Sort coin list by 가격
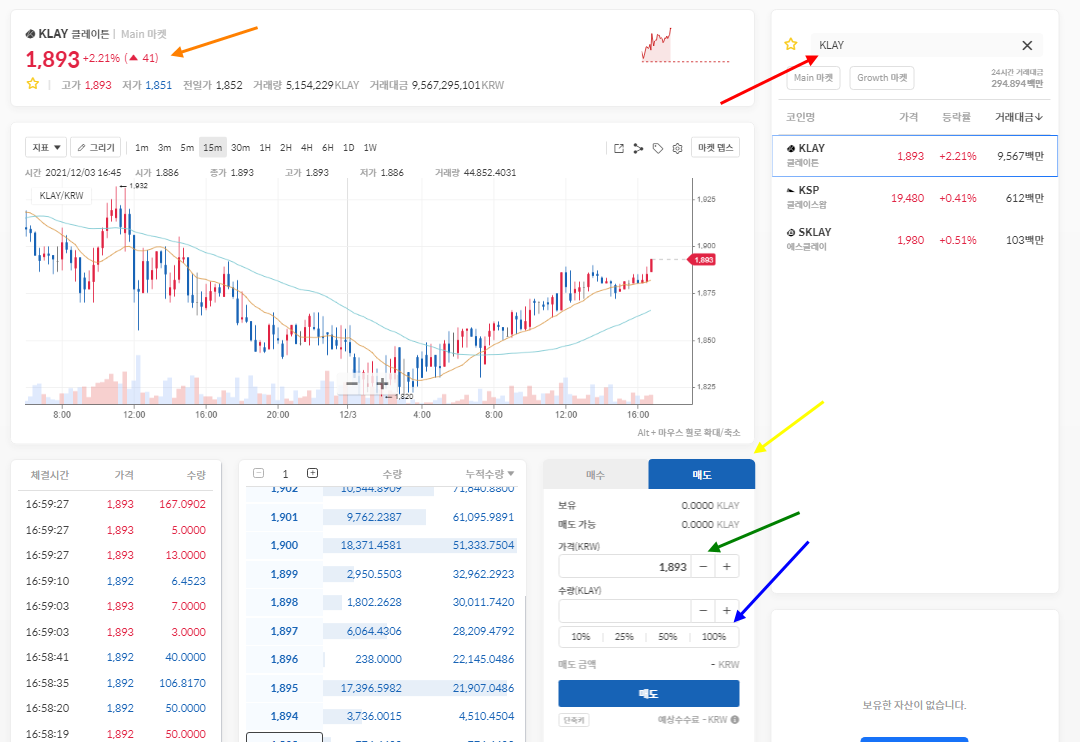1080x742 pixels. pos(908,117)
